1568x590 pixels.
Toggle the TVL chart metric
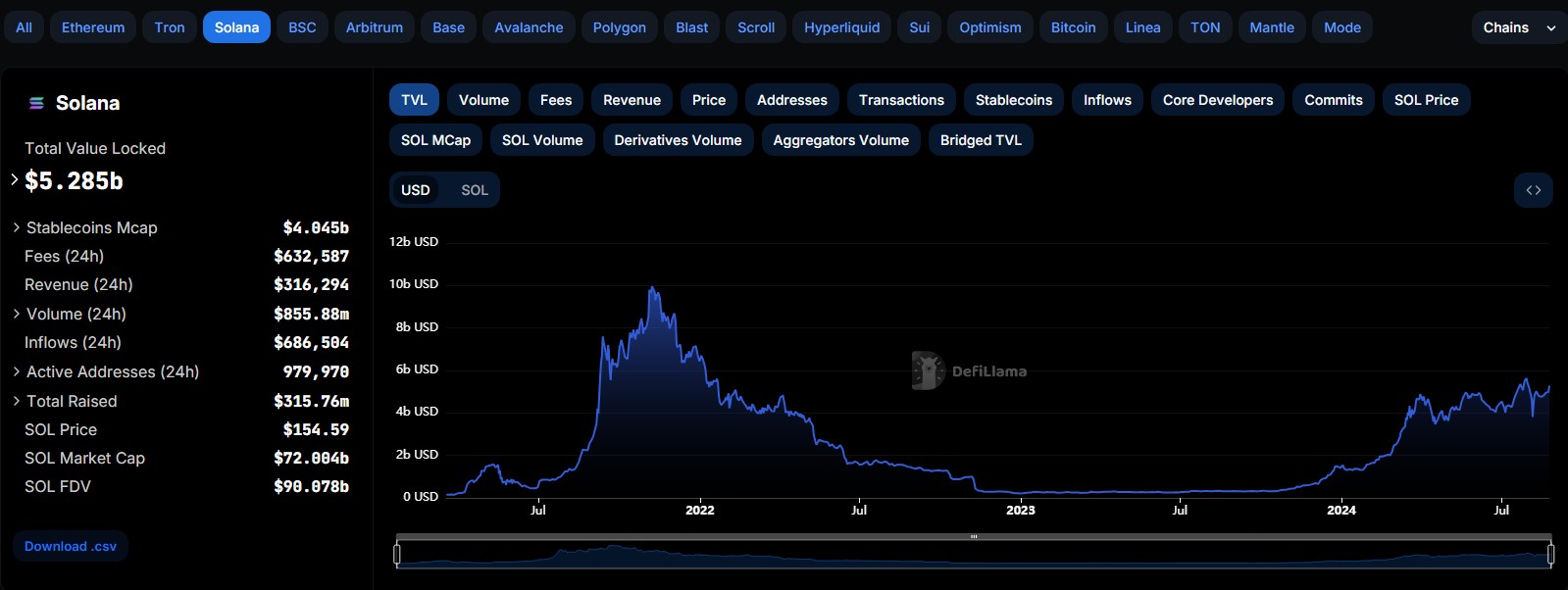[415, 100]
